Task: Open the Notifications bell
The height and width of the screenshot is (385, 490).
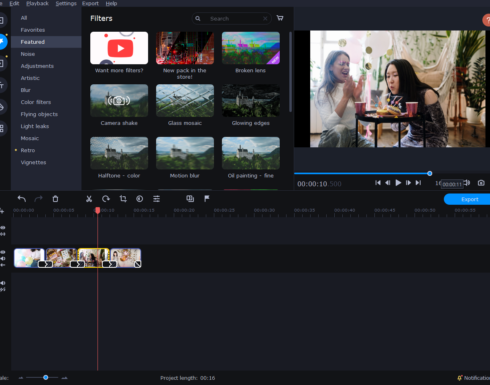Action: click(460, 378)
